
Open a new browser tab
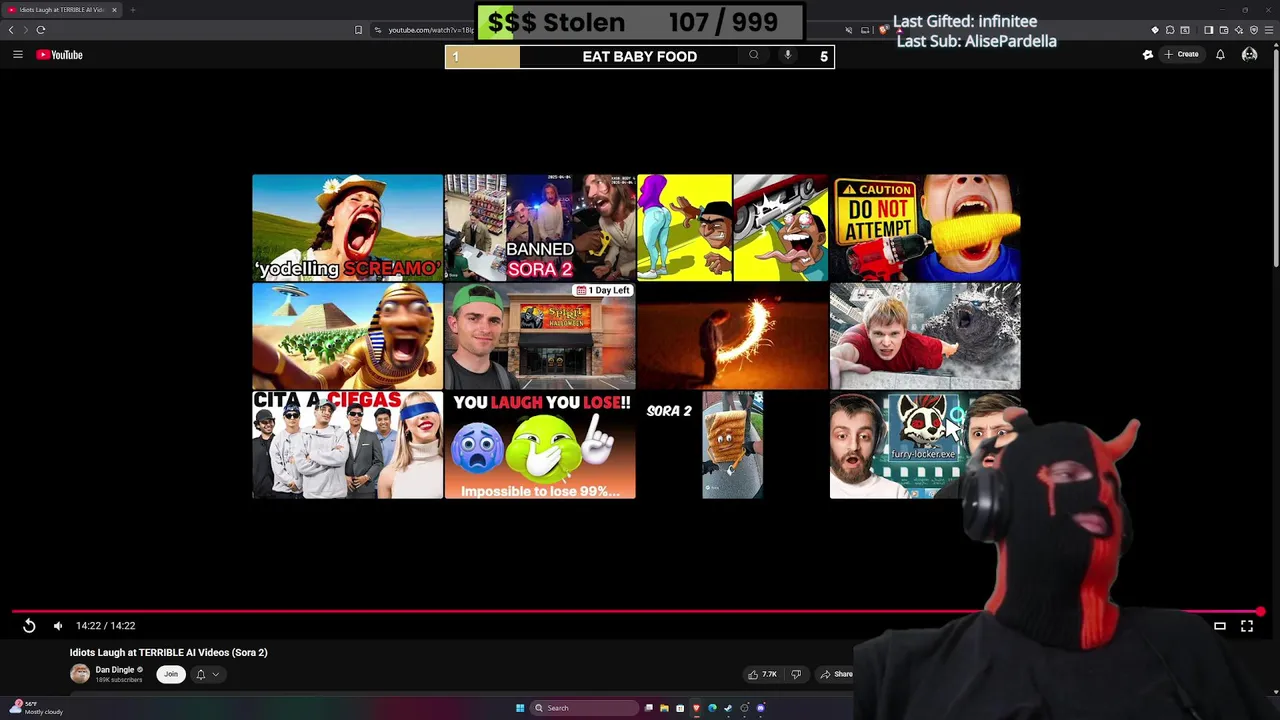pos(132,10)
